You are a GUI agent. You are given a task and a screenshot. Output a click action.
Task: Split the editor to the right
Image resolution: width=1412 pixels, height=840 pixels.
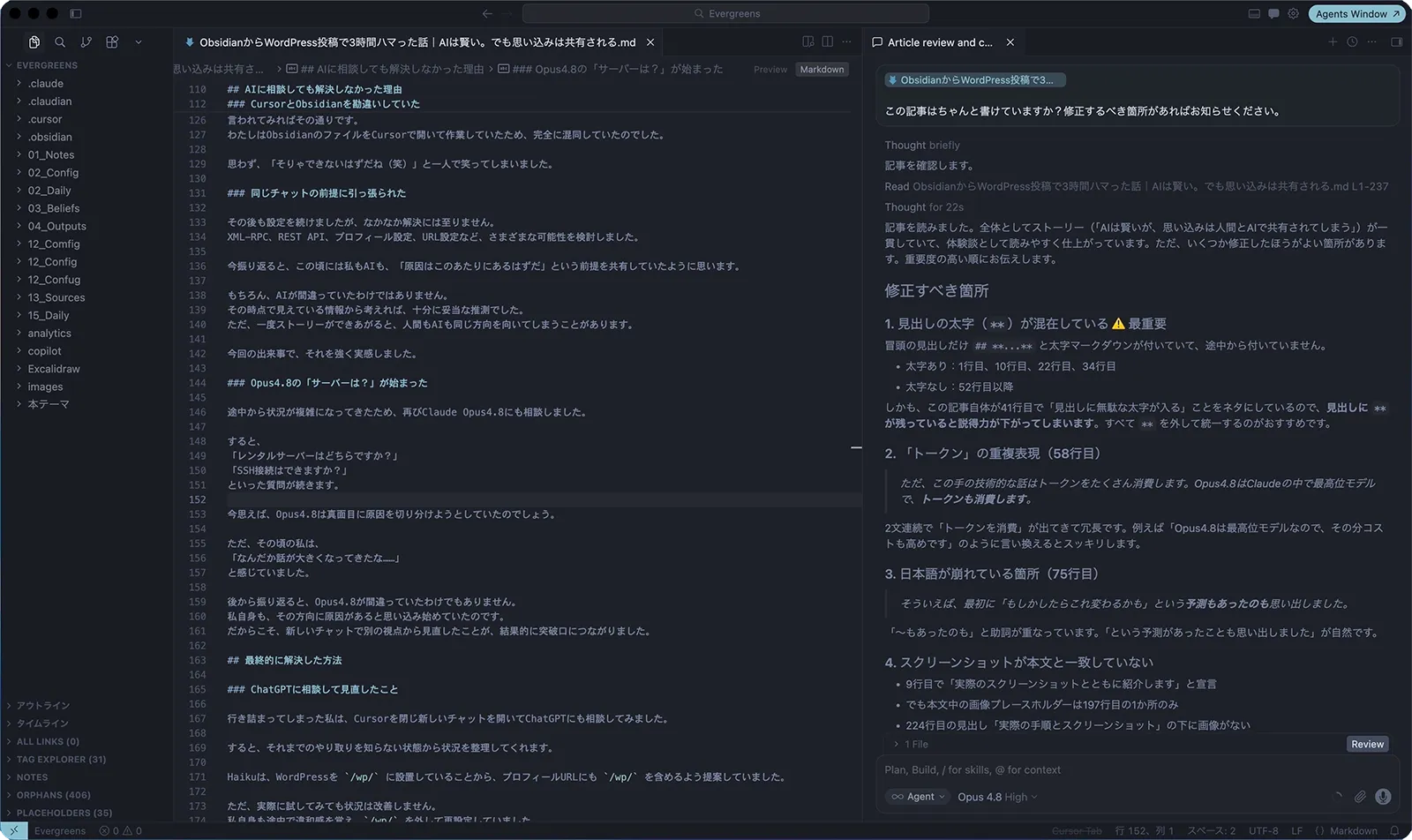point(828,41)
